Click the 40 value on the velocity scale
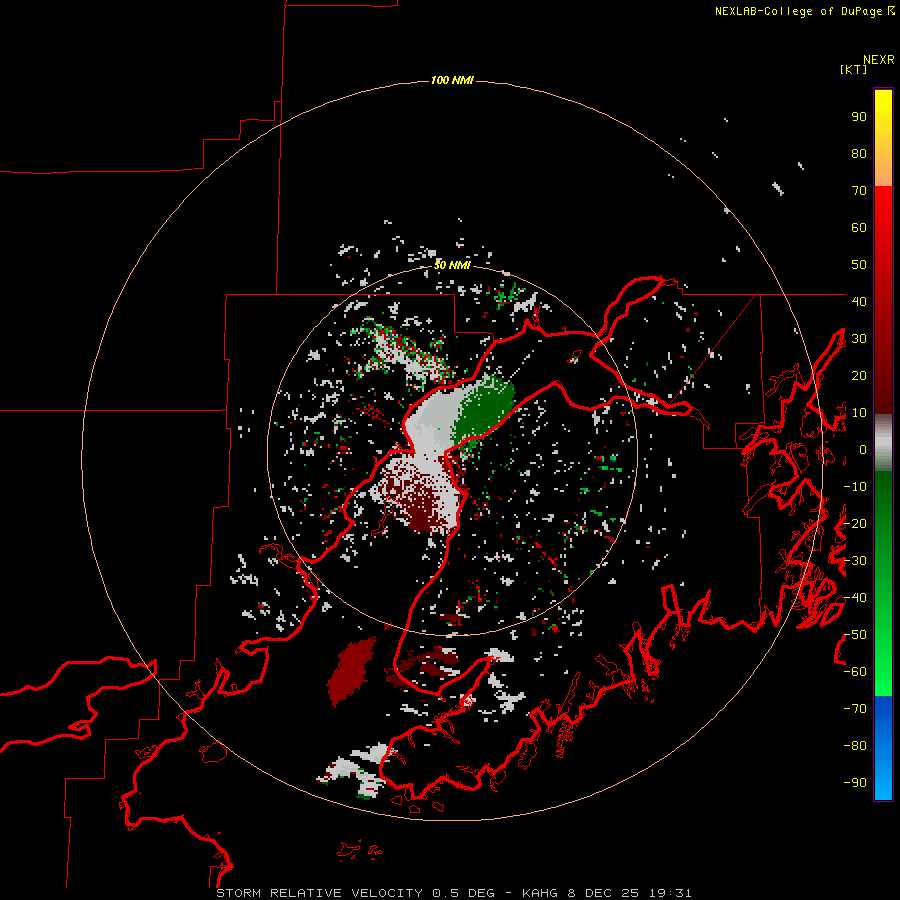900x900 pixels. [859, 301]
